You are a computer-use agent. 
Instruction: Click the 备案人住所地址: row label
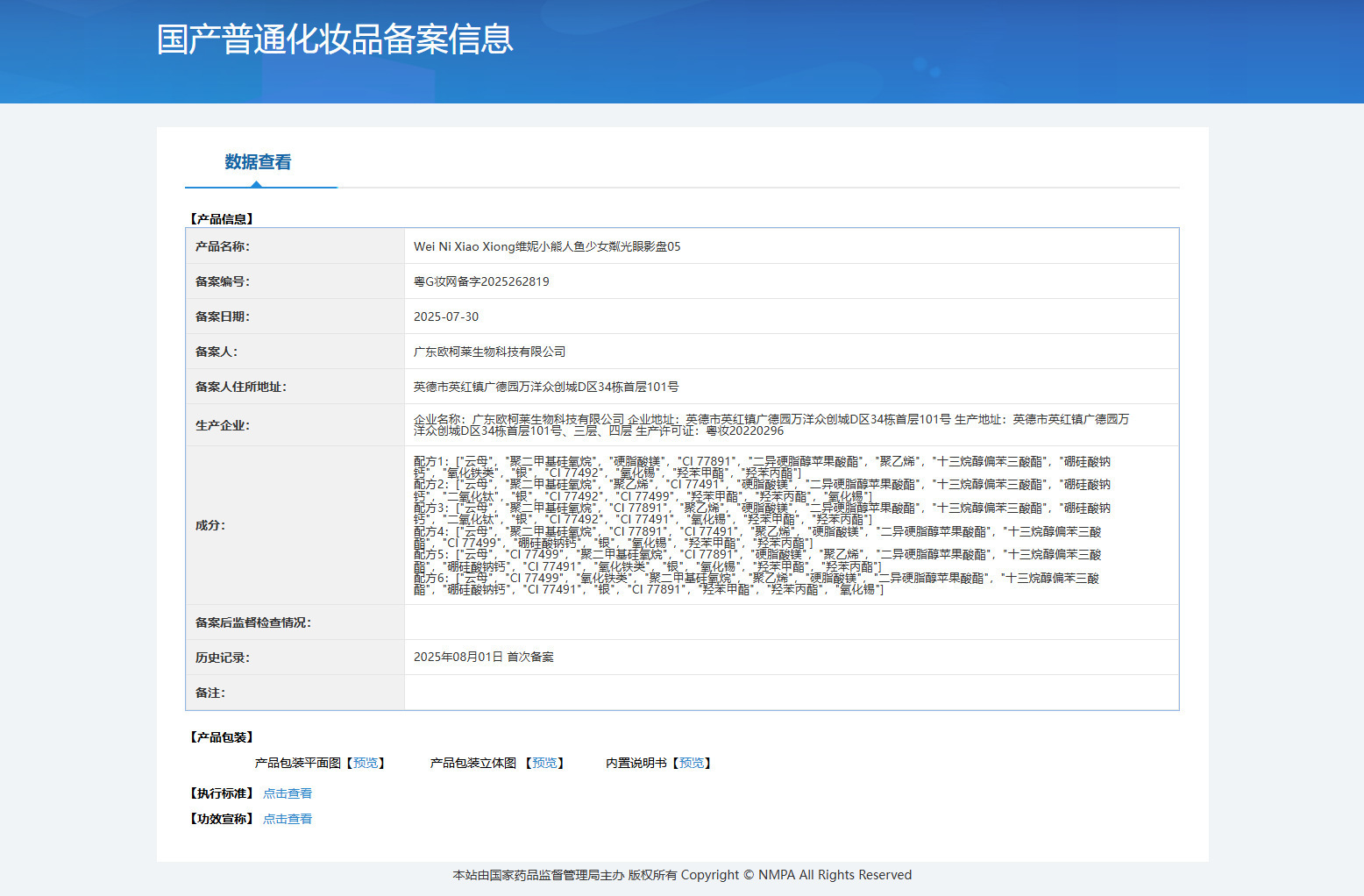pos(241,387)
